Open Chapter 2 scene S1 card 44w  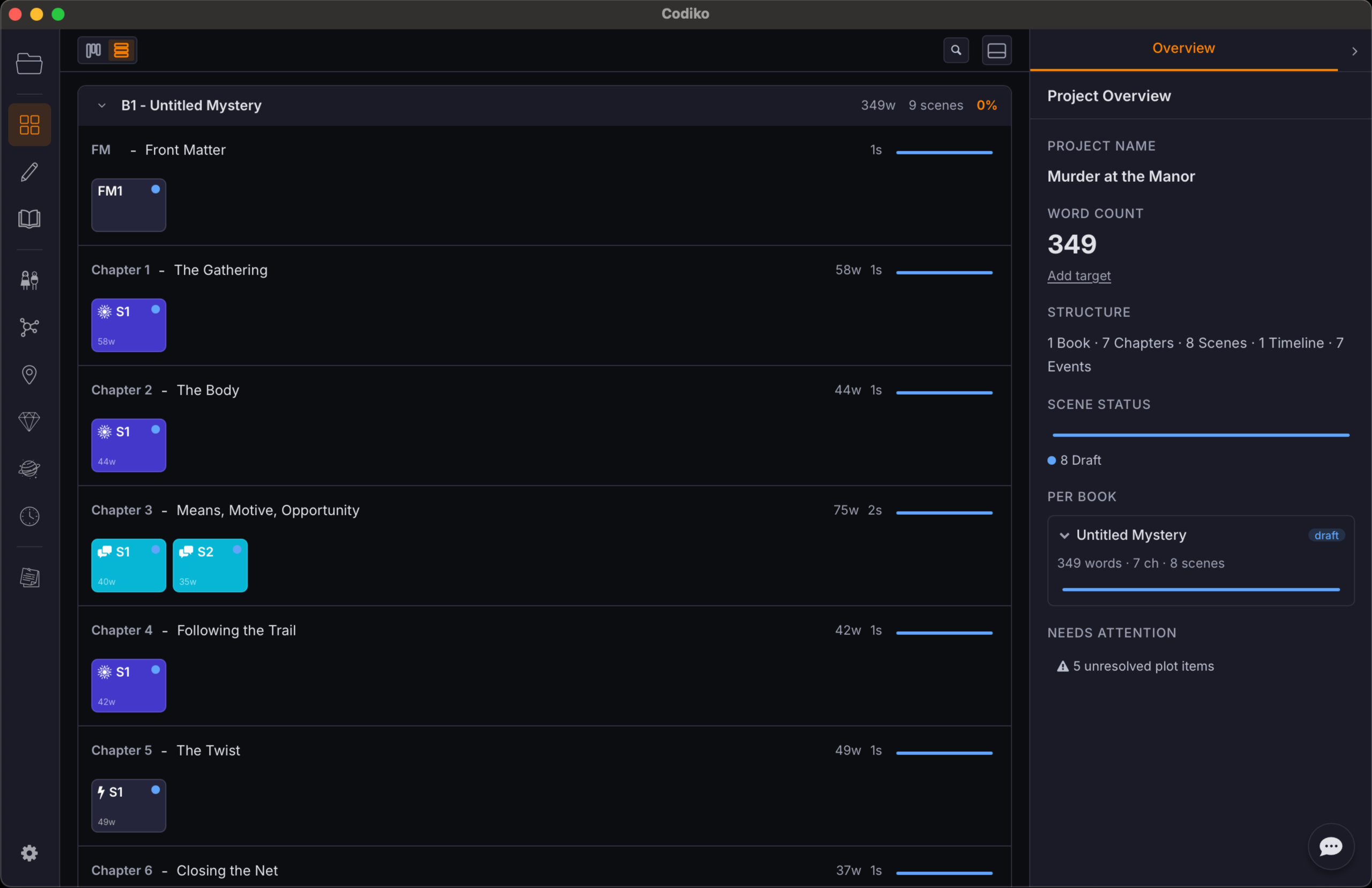(129, 445)
